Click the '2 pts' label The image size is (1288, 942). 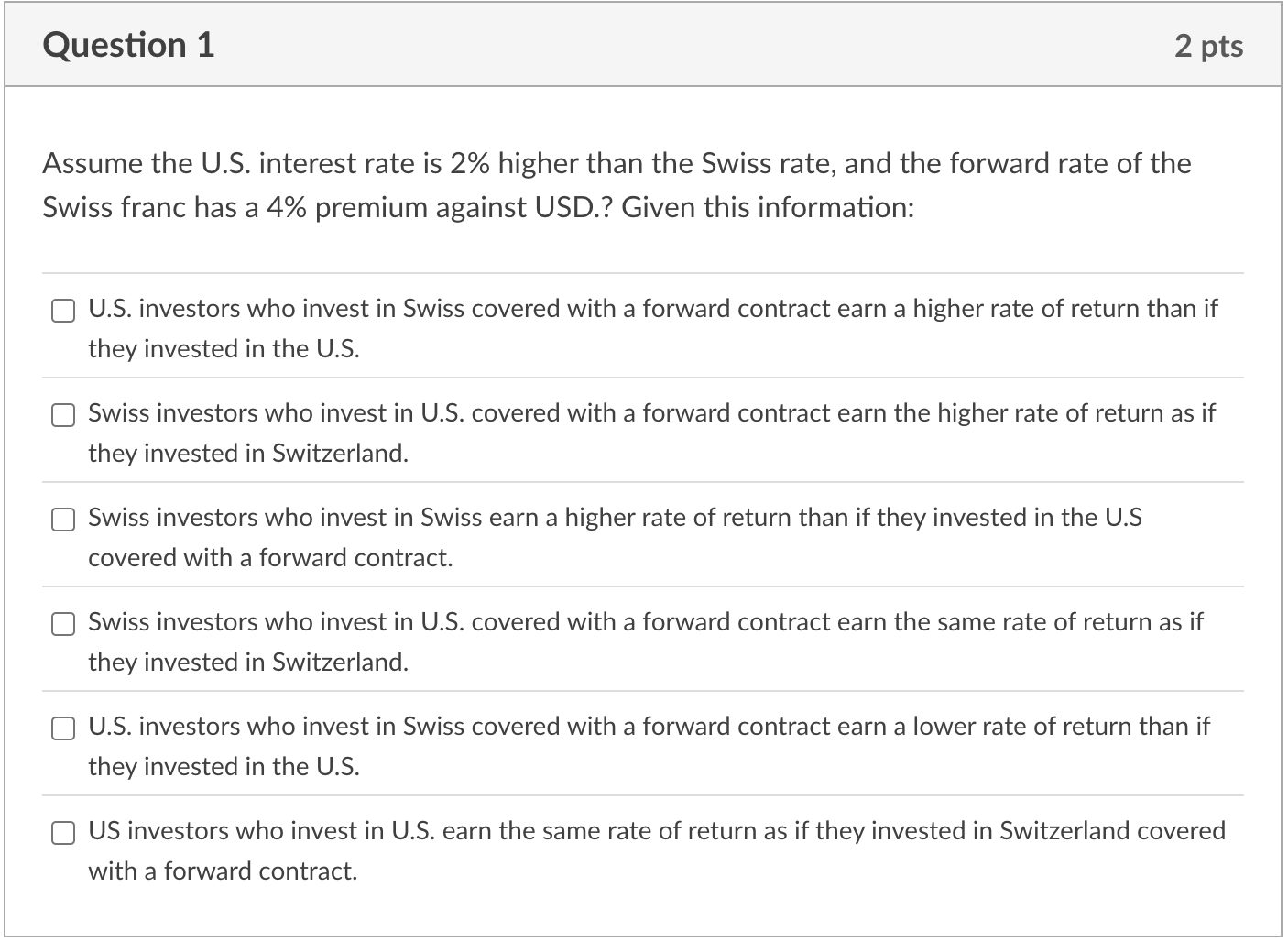click(1207, 45)
